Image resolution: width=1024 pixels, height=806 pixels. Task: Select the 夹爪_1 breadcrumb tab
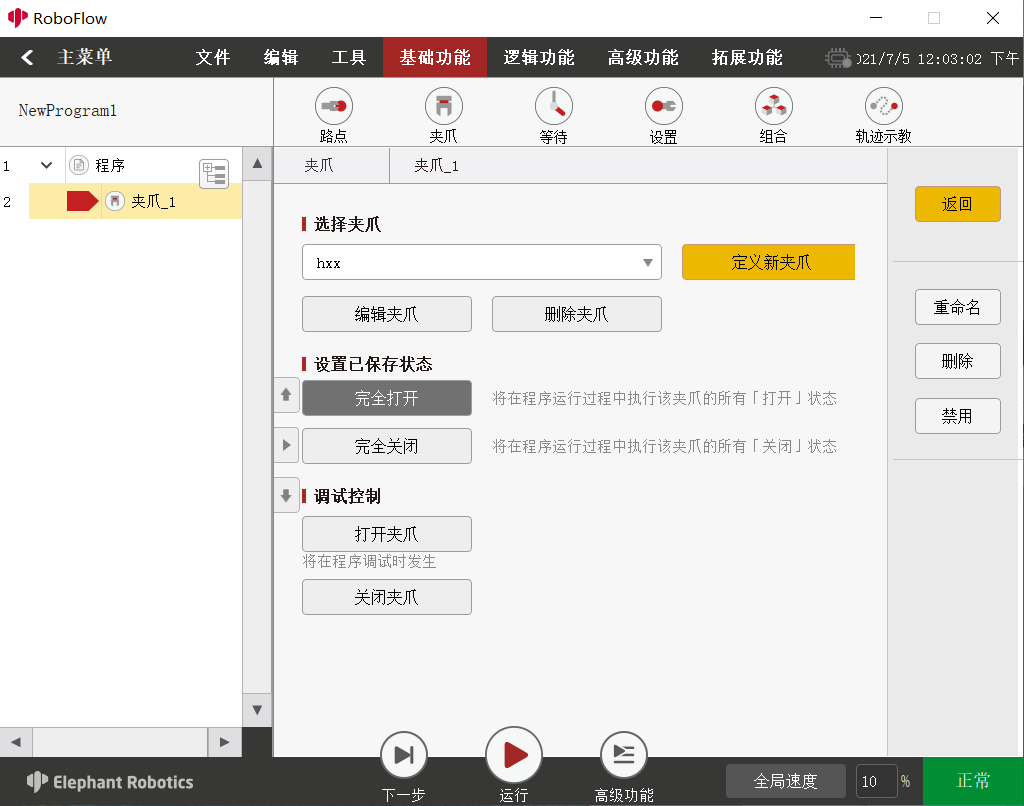click(436, 166)
